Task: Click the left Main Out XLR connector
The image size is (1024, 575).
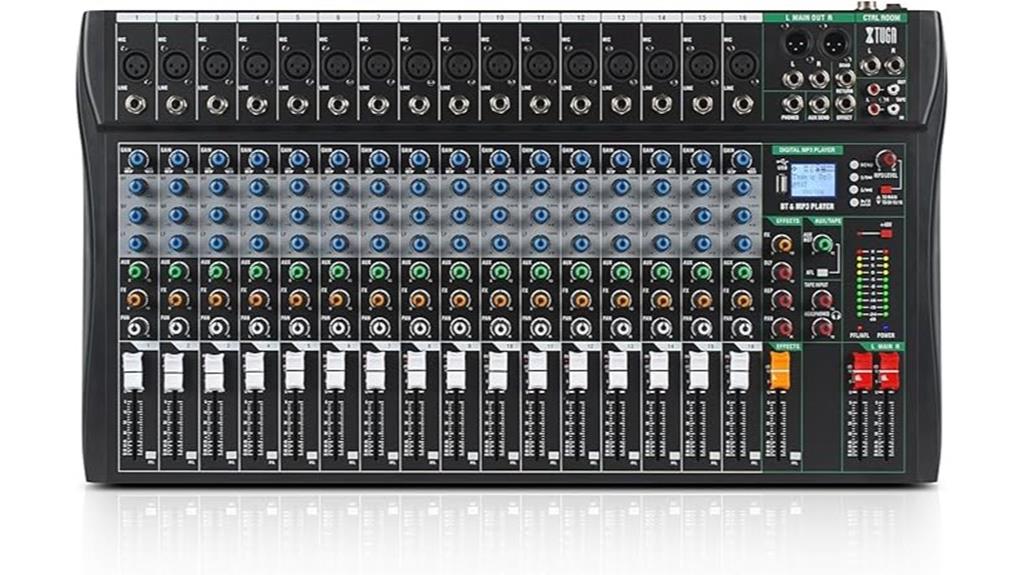Action: [797, 44]
